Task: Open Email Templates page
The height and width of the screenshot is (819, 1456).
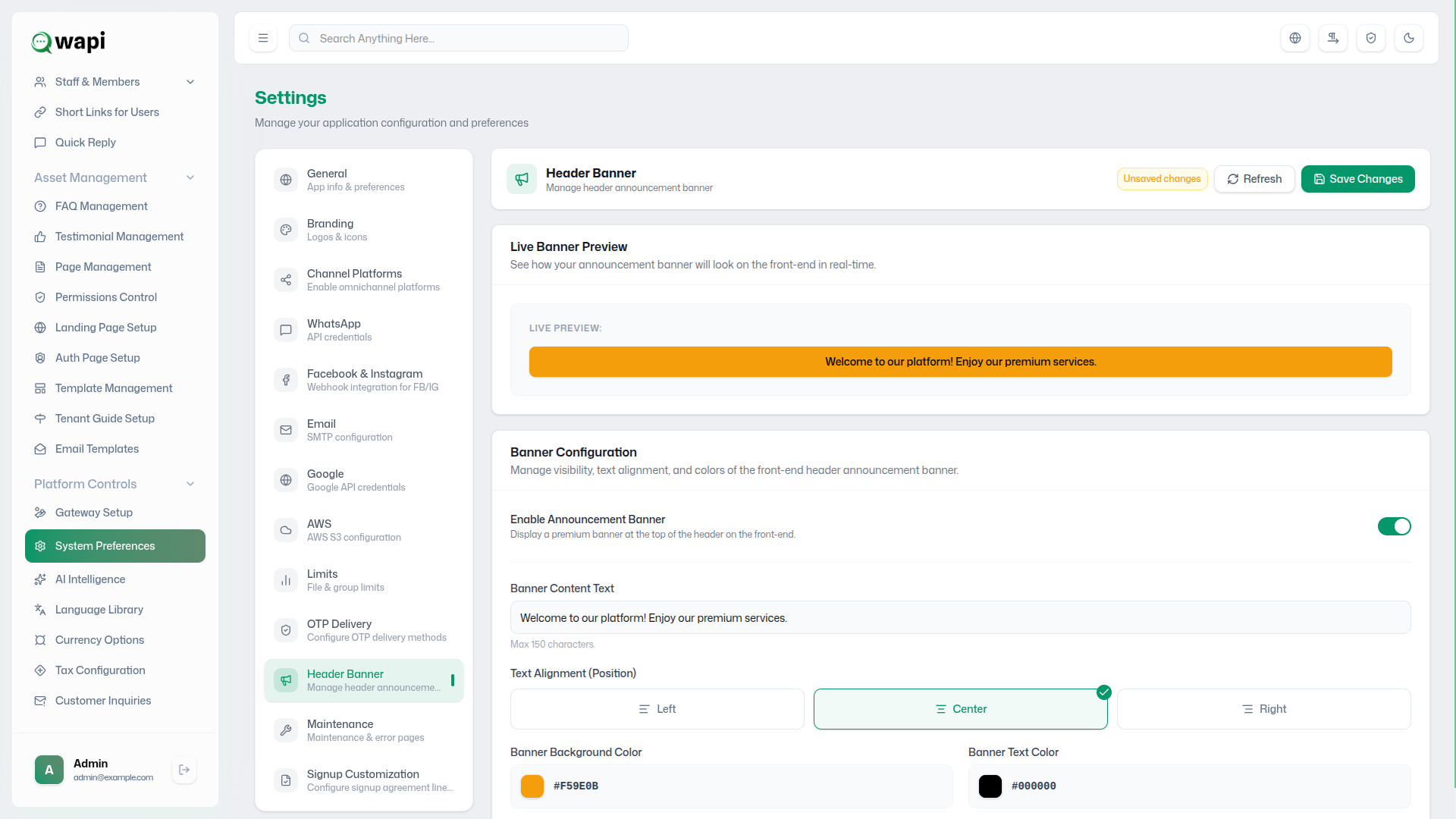Action: pyautogui.click(x=115, y=449)
